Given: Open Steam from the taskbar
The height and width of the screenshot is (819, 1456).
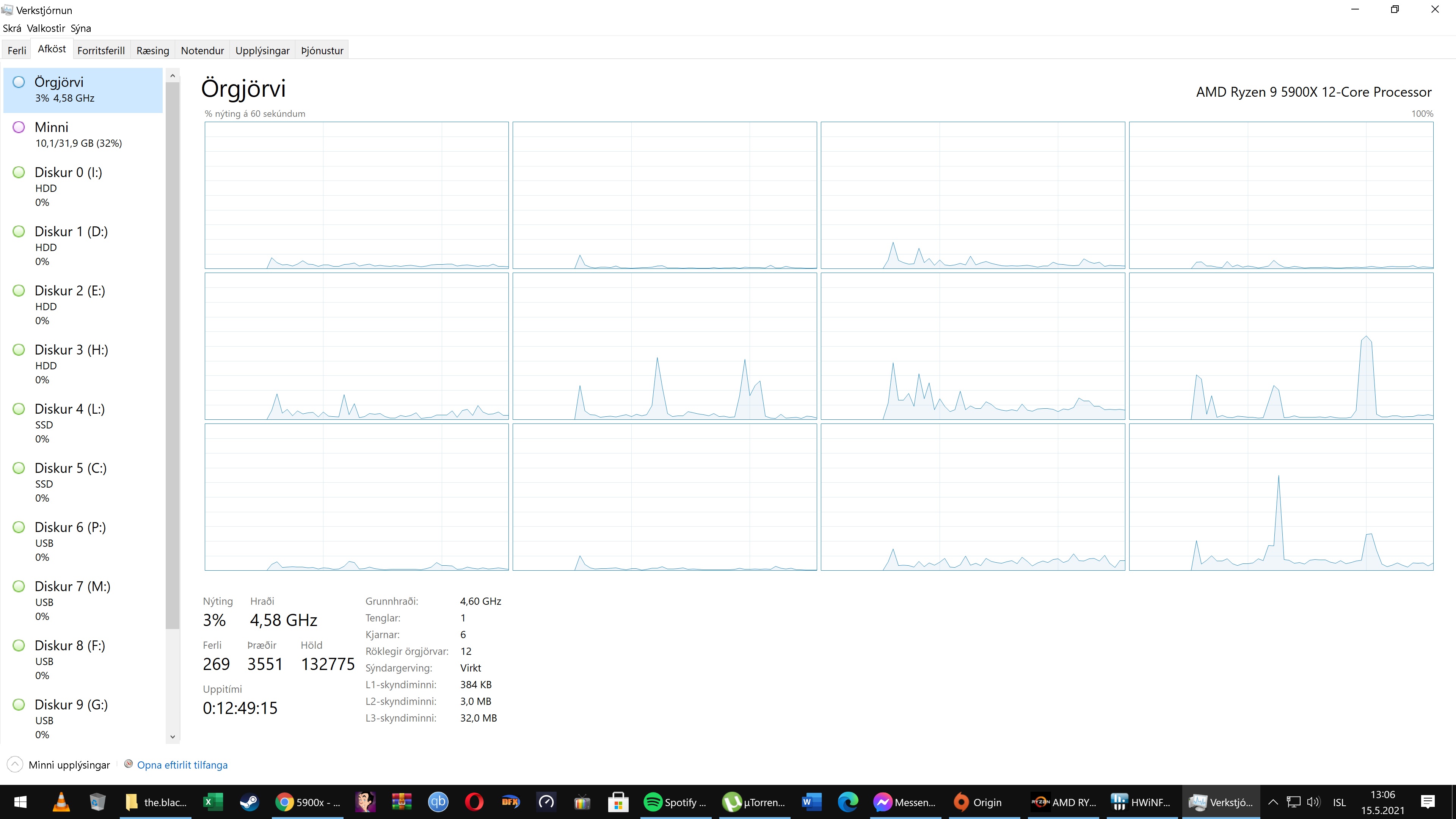Looking at the screenshot, I should 249,802.
